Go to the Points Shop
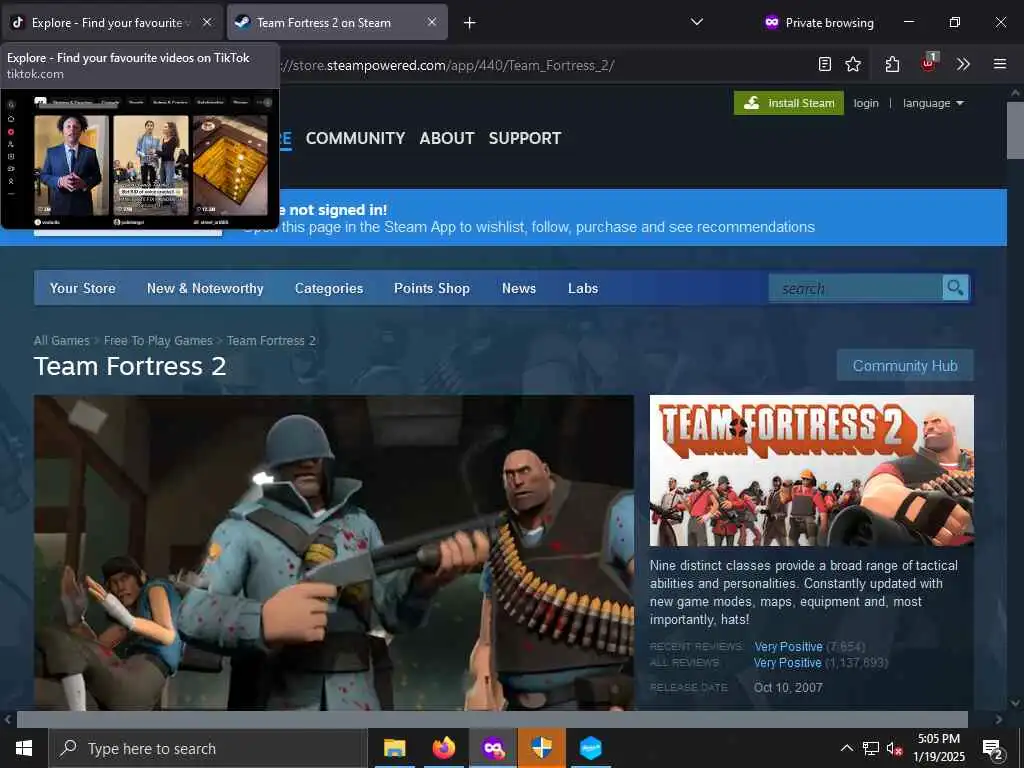 coord(432,288)
